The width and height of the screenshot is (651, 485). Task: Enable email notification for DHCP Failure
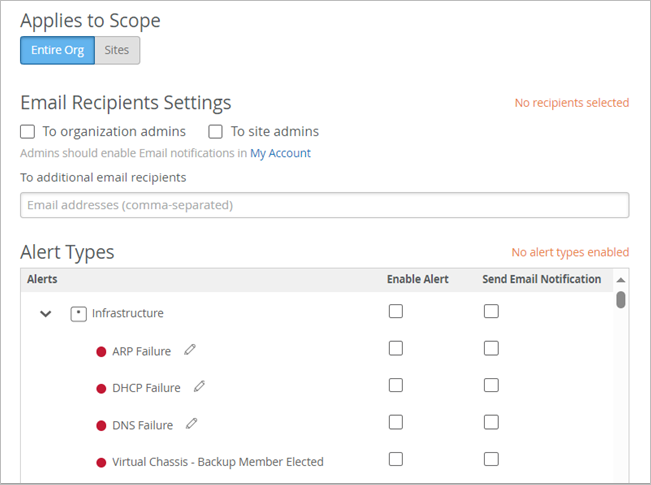coord(491,385)
